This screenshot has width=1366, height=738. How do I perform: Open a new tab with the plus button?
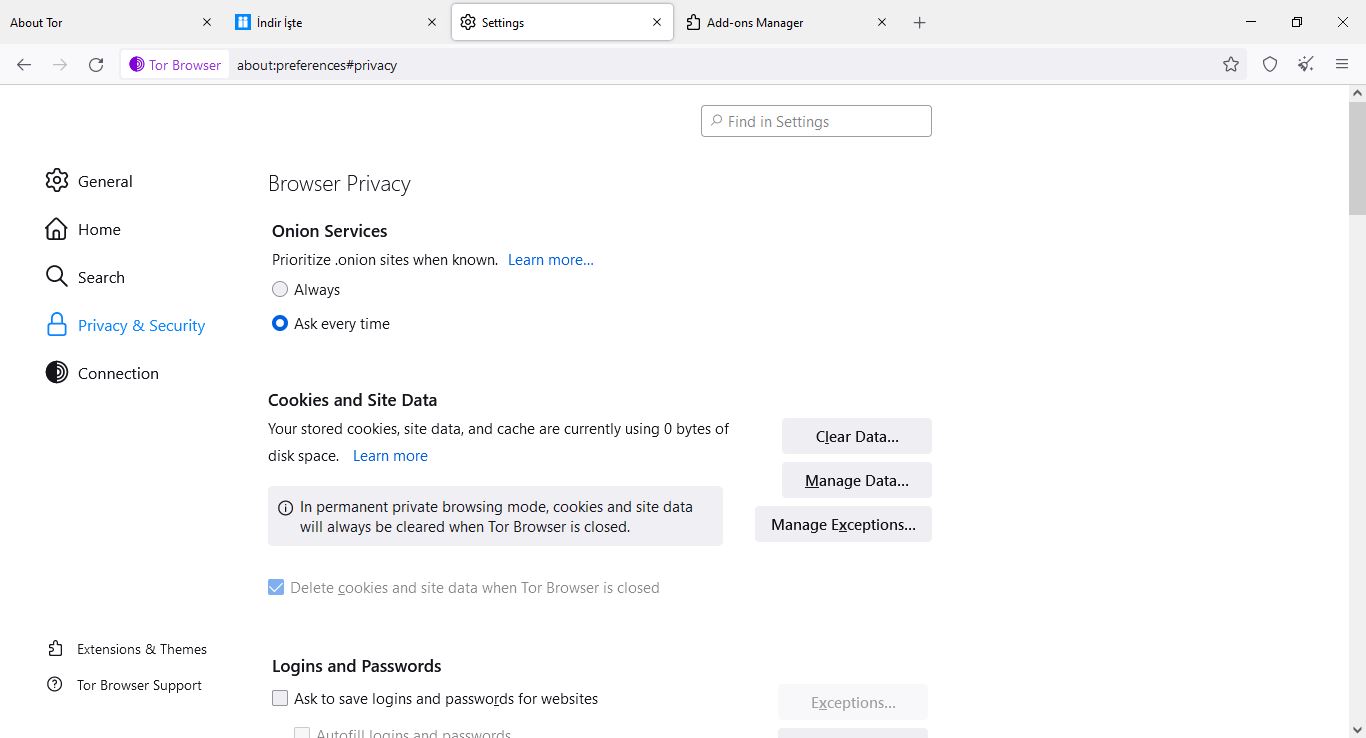(920, 22)
